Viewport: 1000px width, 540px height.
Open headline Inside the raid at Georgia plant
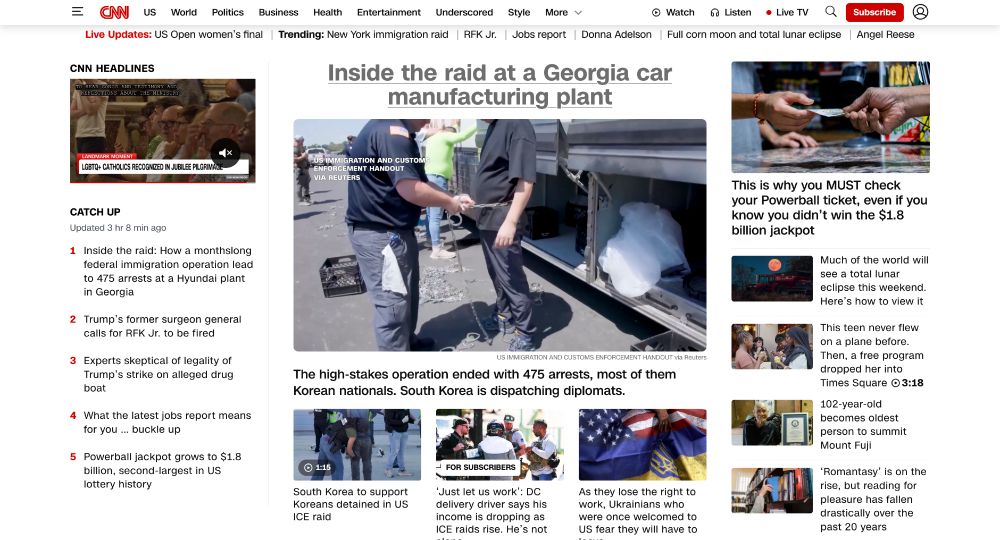499,85
